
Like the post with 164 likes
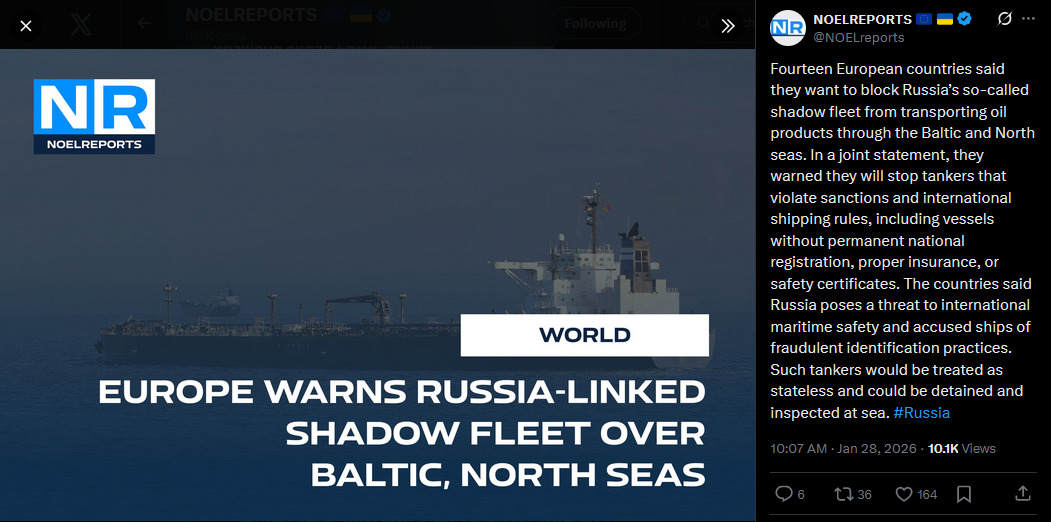[x=916, y=495]
